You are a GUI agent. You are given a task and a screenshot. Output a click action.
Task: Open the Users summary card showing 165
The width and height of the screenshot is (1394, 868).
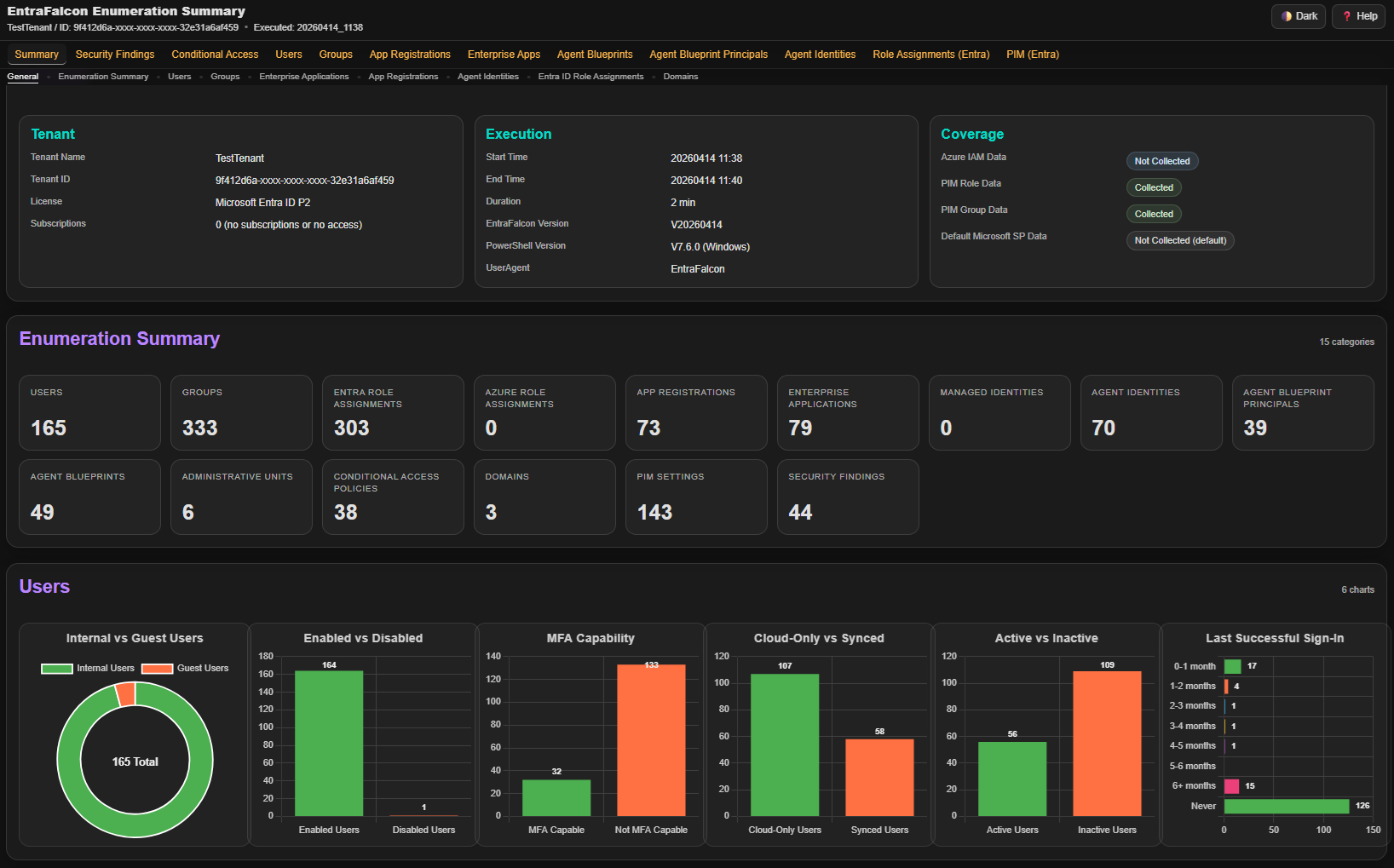(89, 412)
